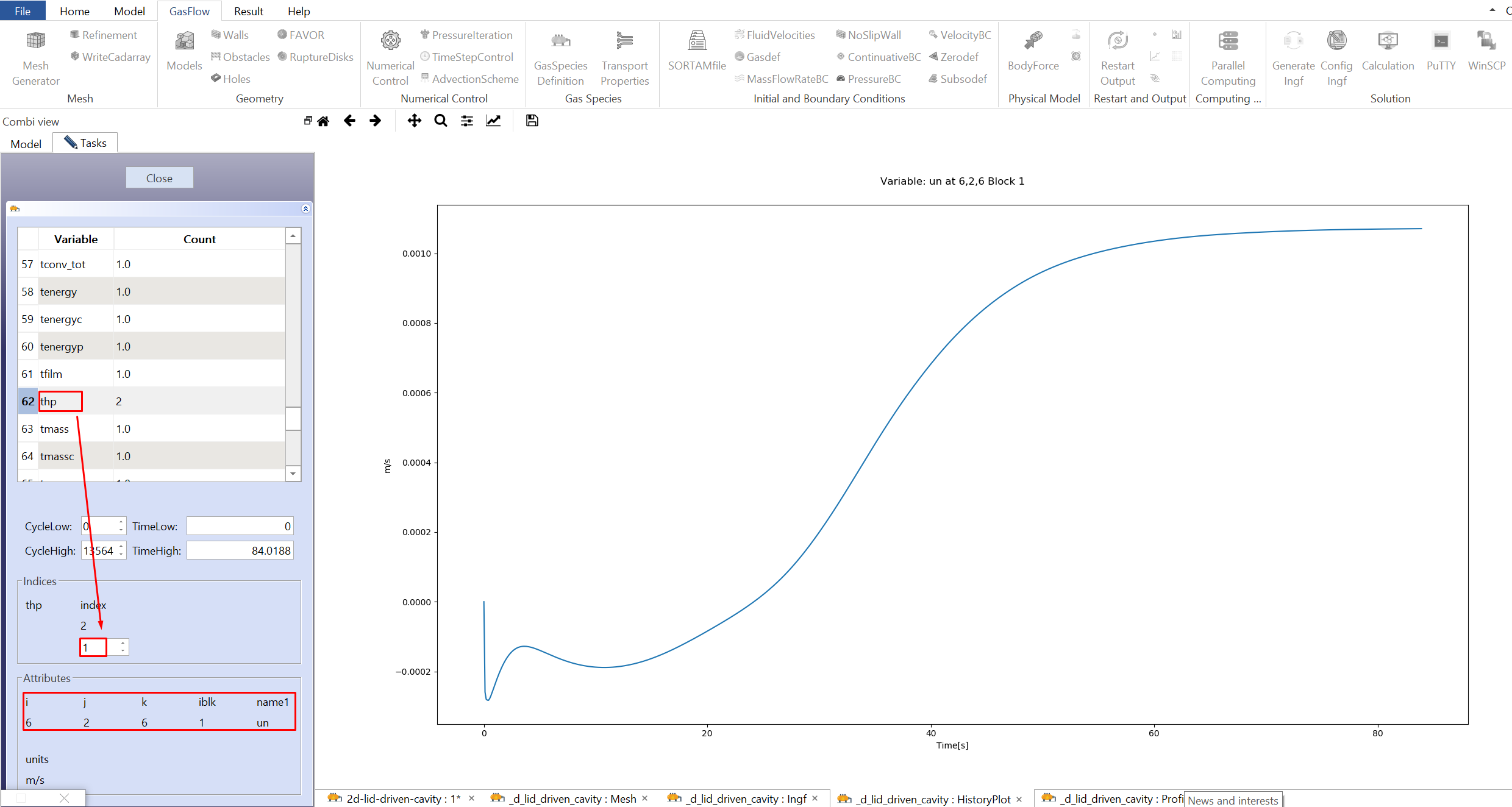Image resolution: width=1512 pixels, height=807 pixels.
Task: Select the Pan move-arrows plot tool
Action: (415, 121)
